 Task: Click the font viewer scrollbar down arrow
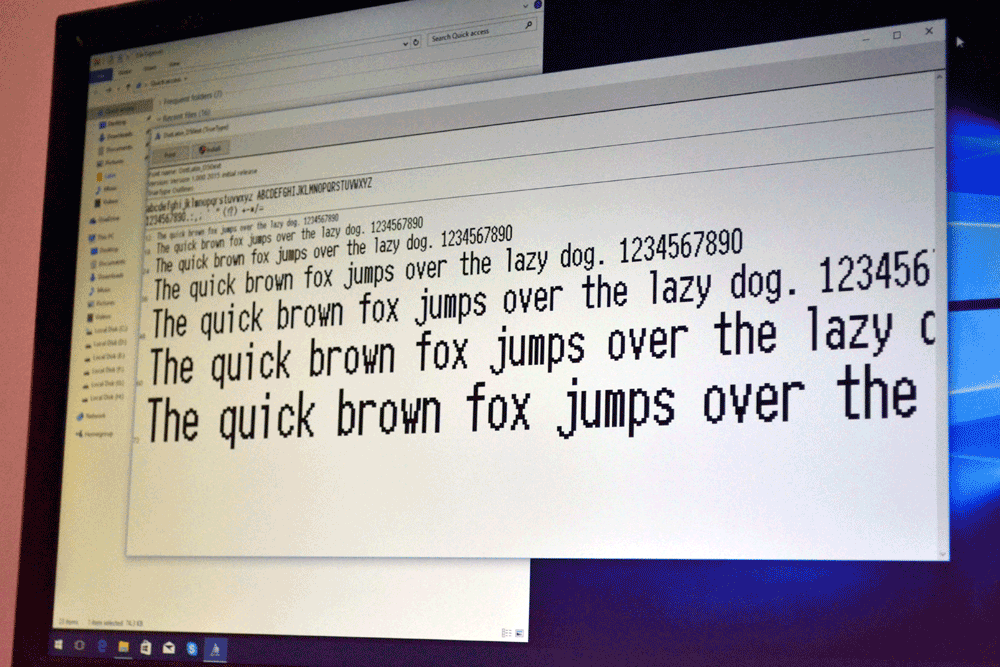click(x=944, y=554)
